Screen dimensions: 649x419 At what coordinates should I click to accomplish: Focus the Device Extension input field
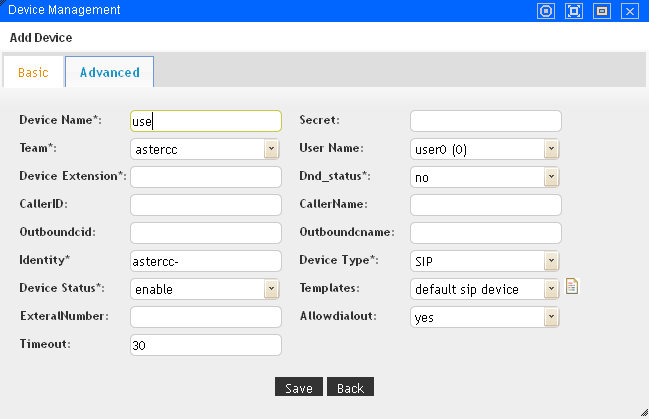(x=206, y=177)
